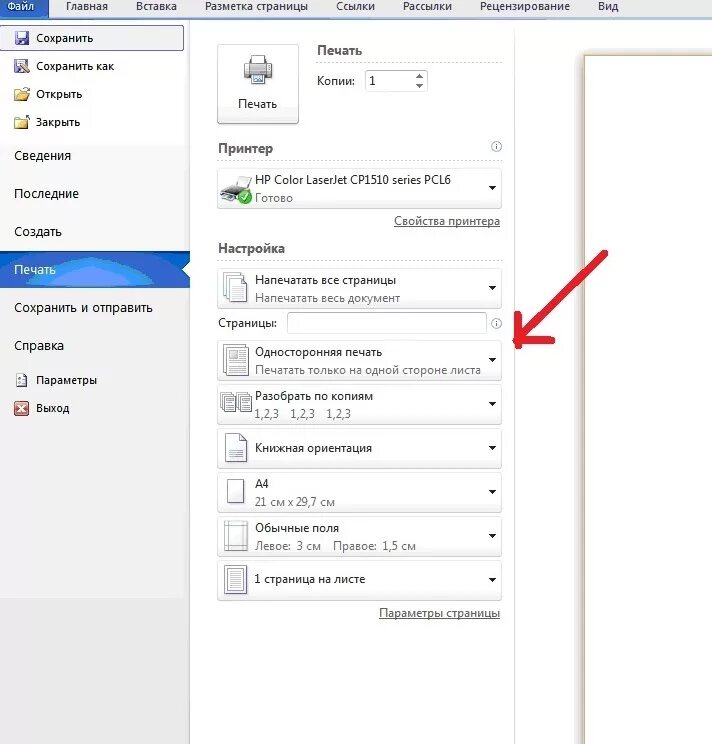Click the Выход menu label
Image resolution: width=712 pixels, height=744 pixels.
[x=53, y=408]
